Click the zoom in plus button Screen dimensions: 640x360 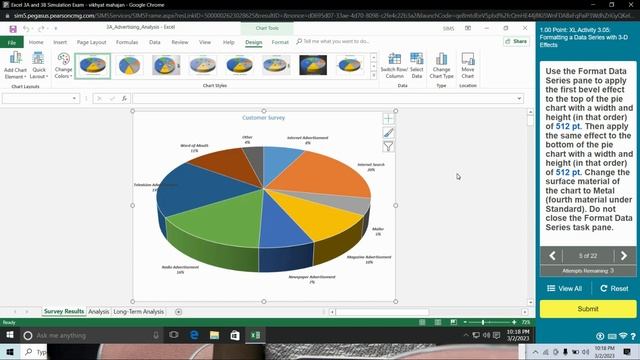pyautogui.click(x=514, y=322)
